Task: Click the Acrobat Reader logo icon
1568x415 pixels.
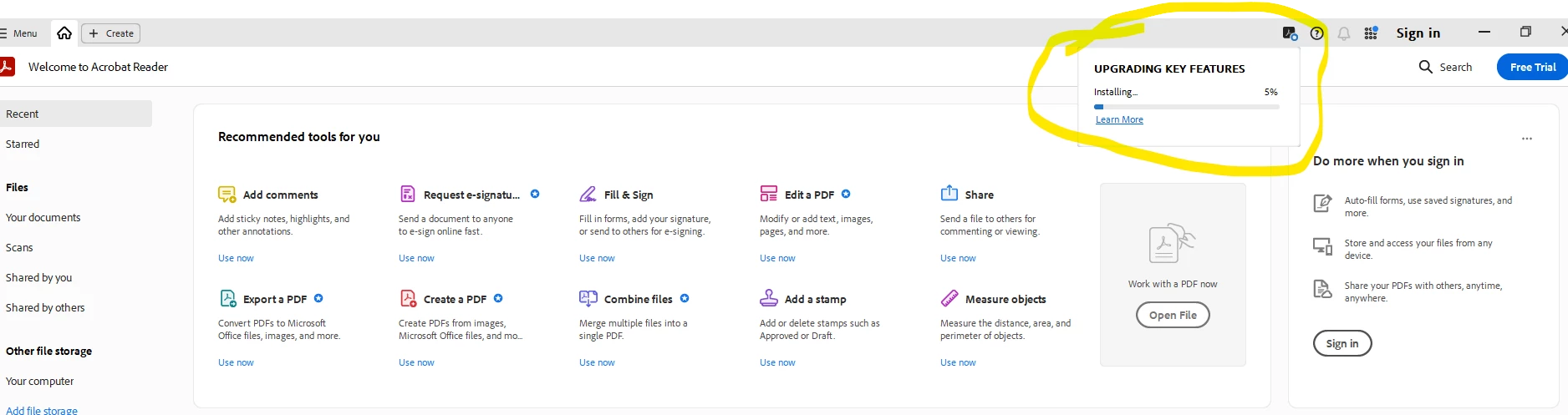Action: 7,67
